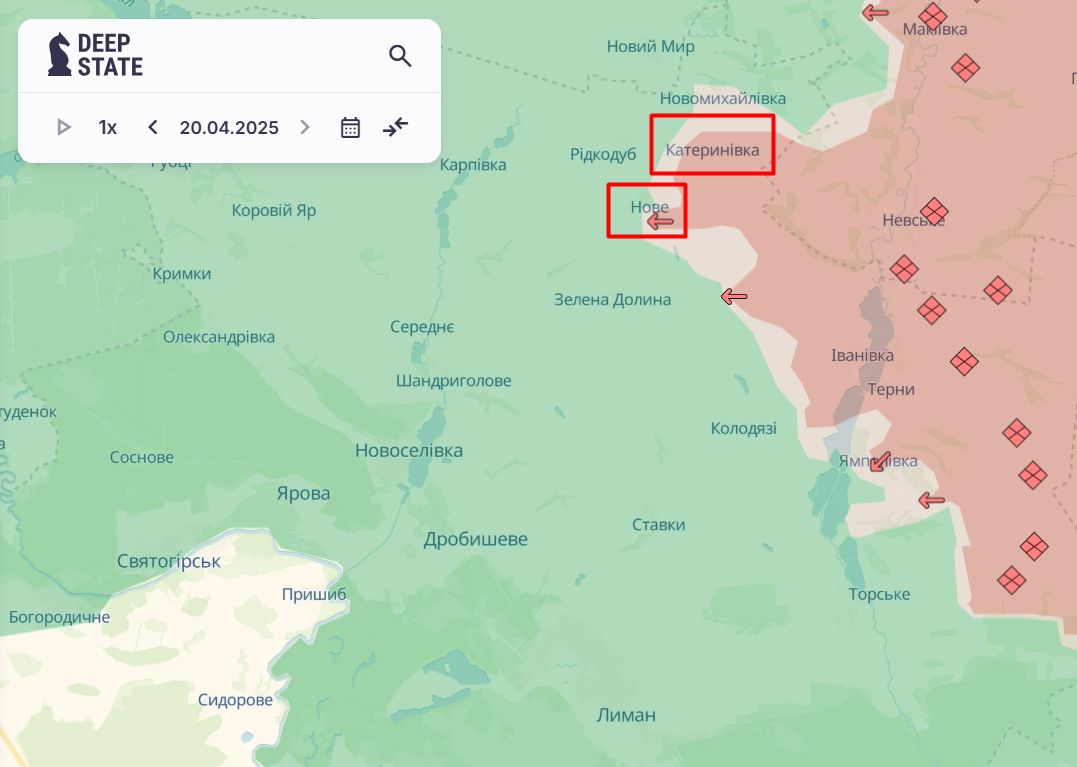Screen dimensions: 1077x767
Task: Click the Дробишеве settlement label
Action: tap(475, 539)
